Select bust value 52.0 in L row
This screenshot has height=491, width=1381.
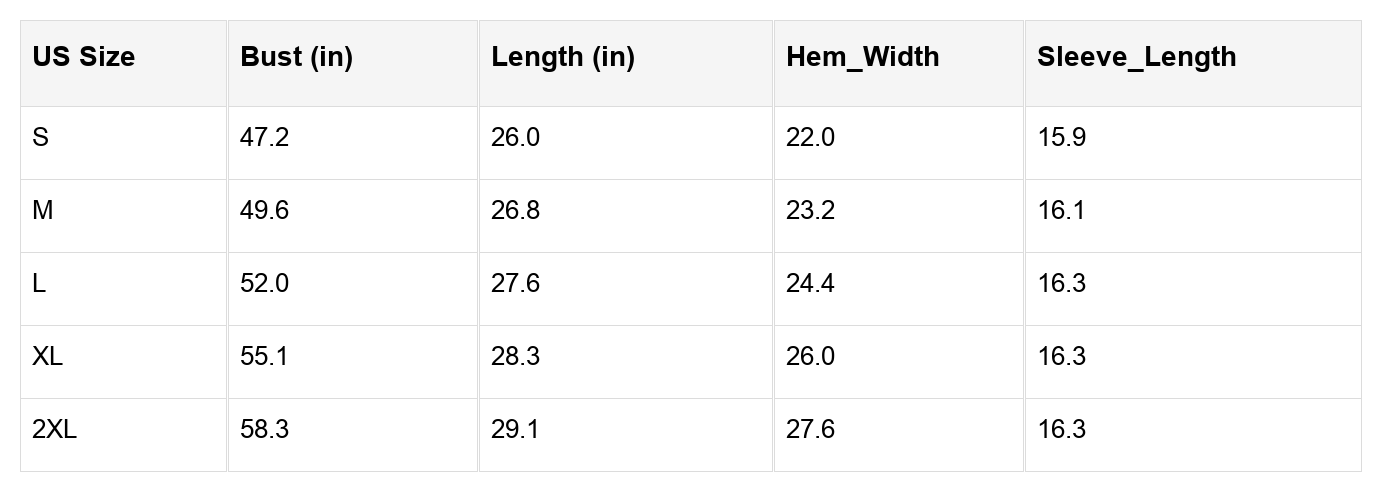[x=264, y=283]
